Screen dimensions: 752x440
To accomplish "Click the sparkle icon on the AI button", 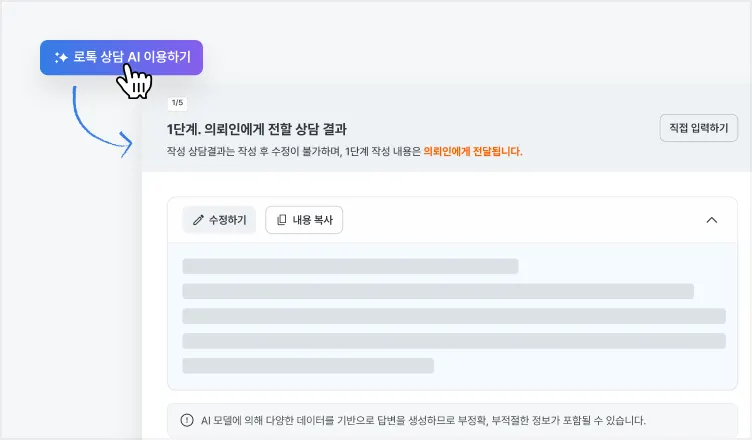I will point(61,58).
